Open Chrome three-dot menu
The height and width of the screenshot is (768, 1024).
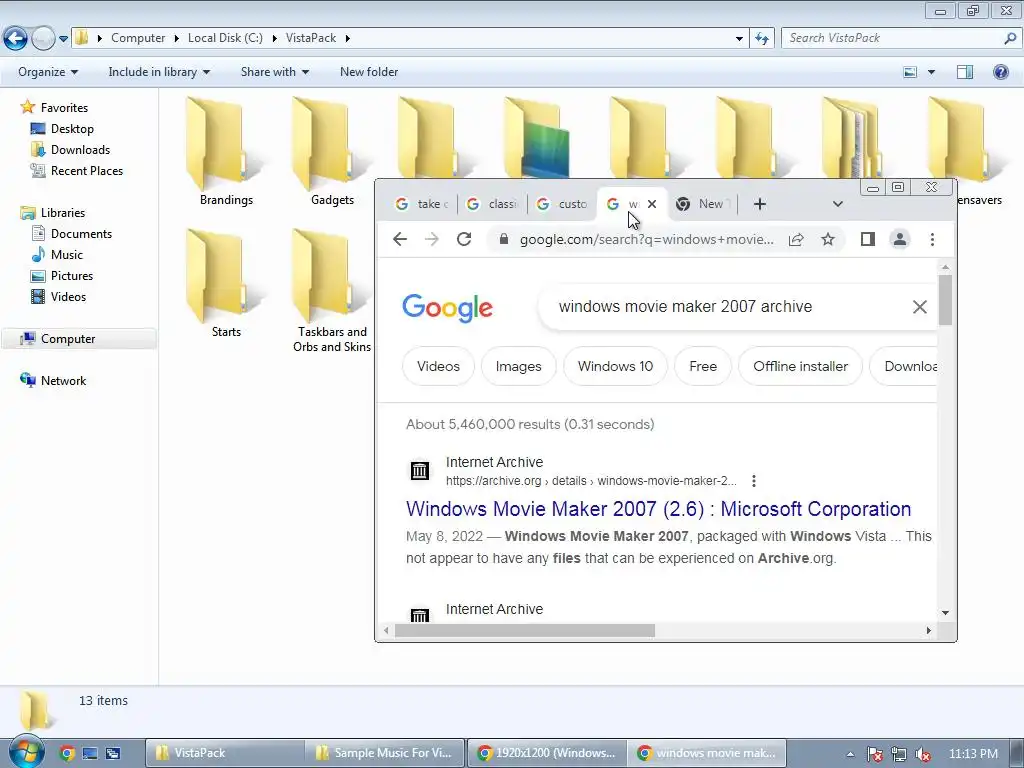(932, 240)
